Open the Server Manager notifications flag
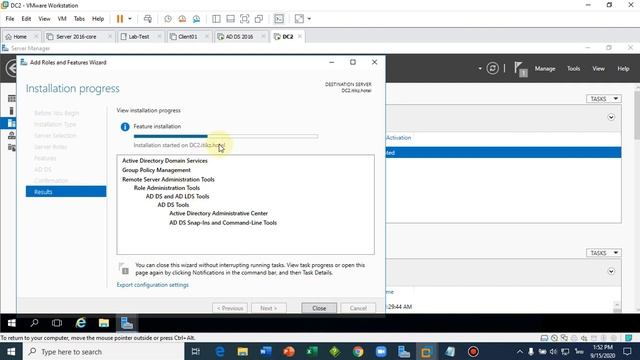Screen dimensions: 640x360 [x=521, y=69]
